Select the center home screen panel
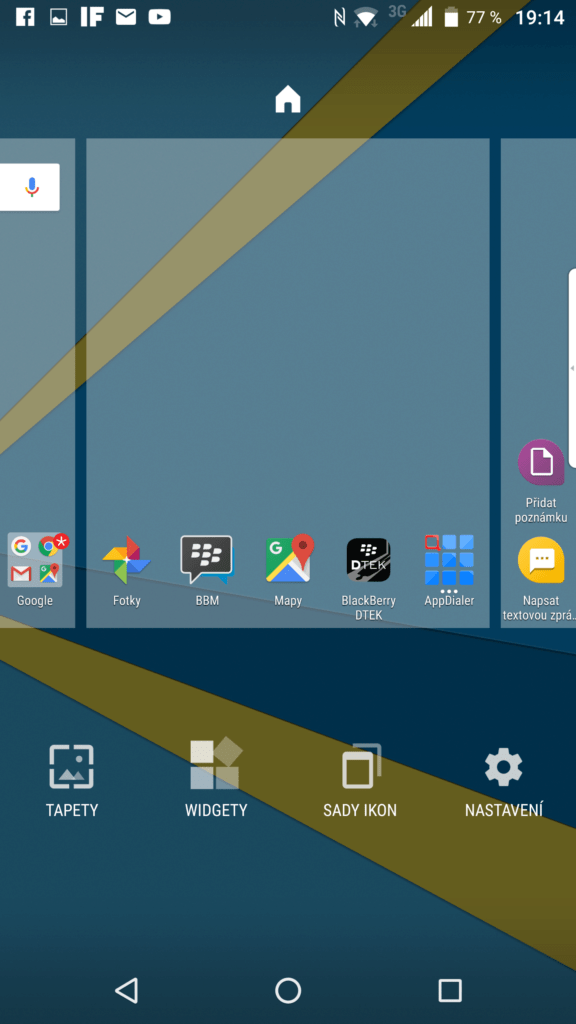Screen dimensions: 576x1024 [x=288, y=383]
